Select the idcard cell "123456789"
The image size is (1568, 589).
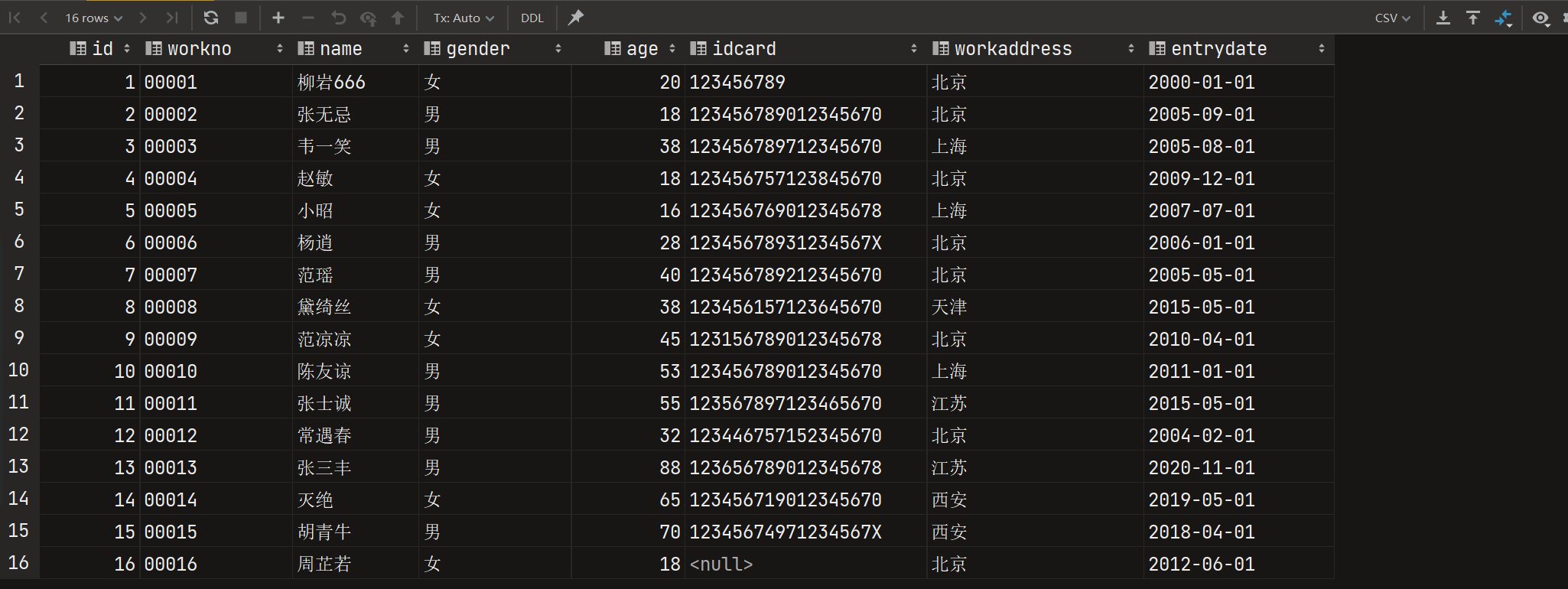click(806, 82)
